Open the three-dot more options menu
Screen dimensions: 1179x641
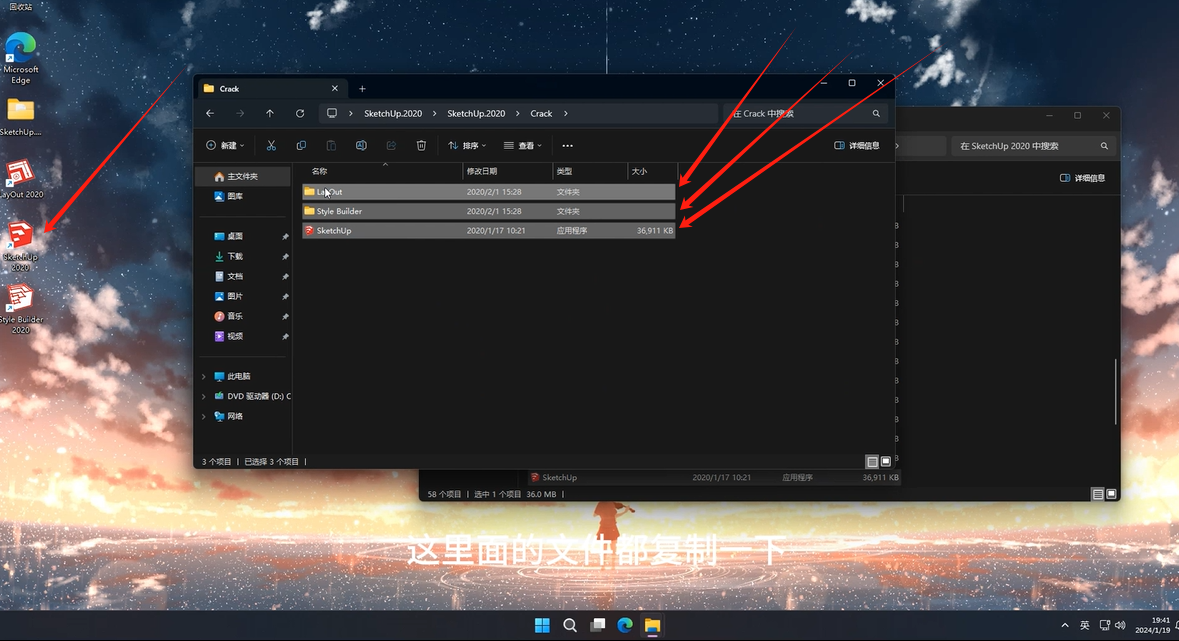pyautogui.click(x=568, y=145)
